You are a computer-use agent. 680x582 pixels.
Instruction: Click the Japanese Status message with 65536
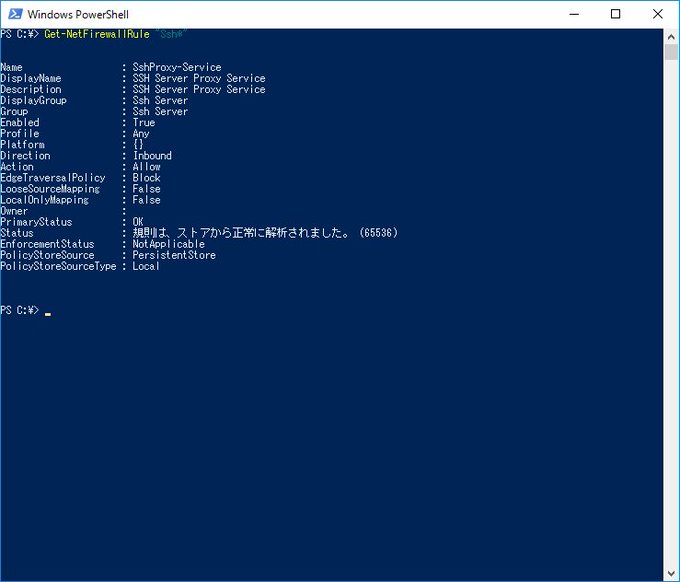(x=265, y=233)
